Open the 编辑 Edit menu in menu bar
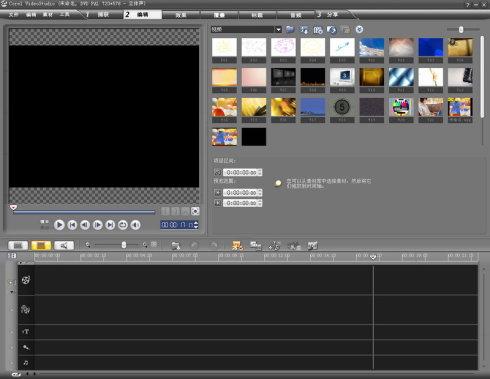490x379 pixels. pos(31,15)
